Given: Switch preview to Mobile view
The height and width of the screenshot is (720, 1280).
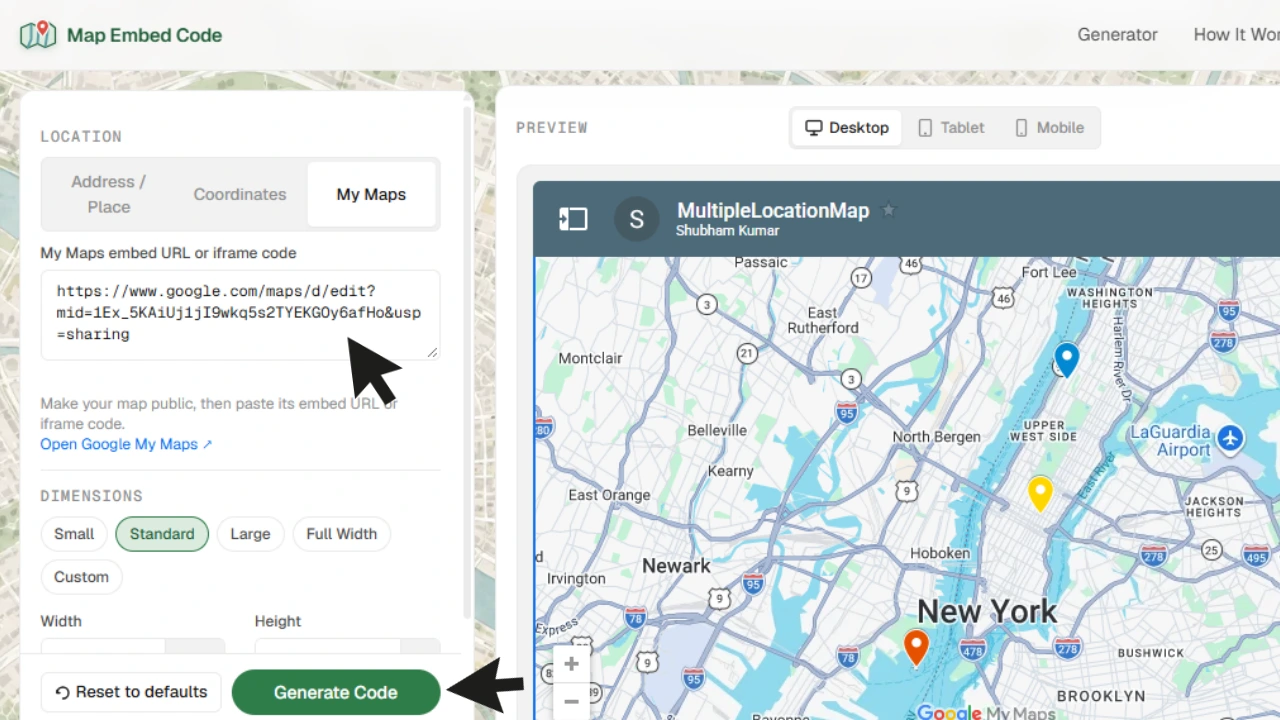Looking at the screenshot, I should tap(1049, 128).
